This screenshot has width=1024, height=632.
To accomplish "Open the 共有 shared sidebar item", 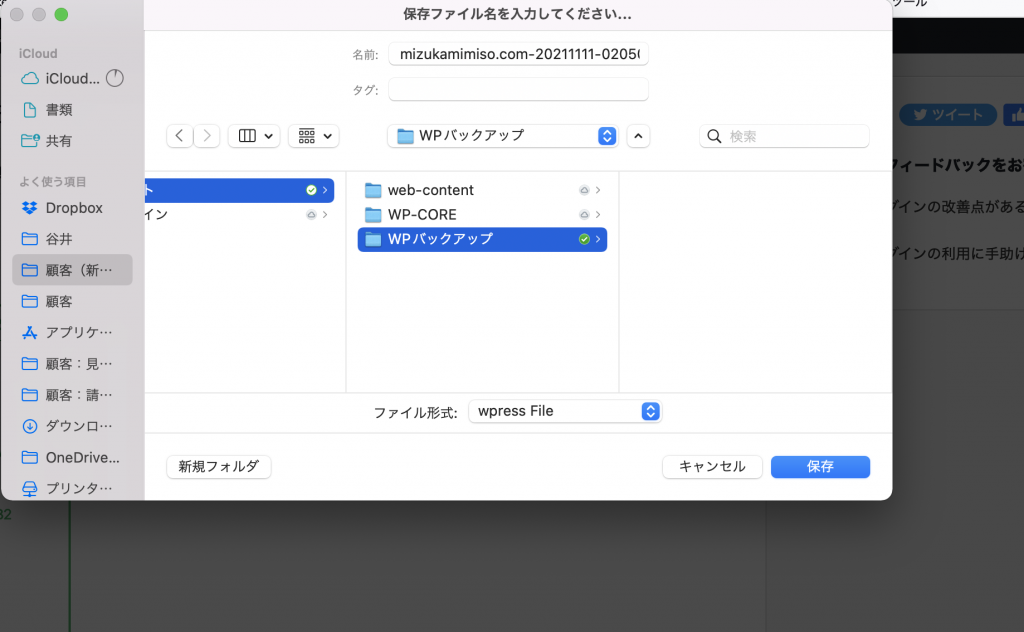I will (59, 141).
